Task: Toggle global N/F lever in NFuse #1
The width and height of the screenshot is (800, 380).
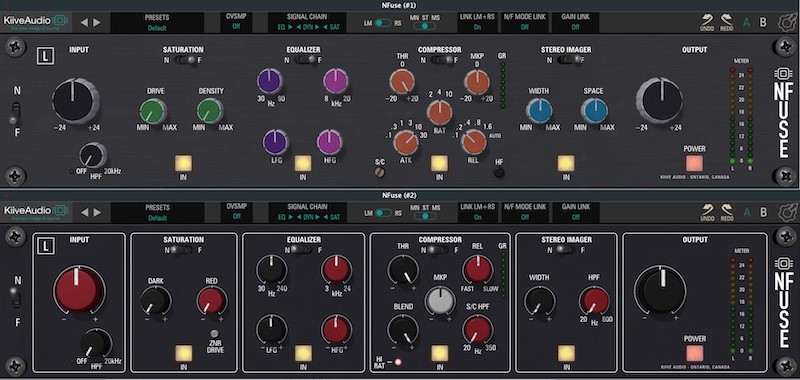Action: point(15,113)
